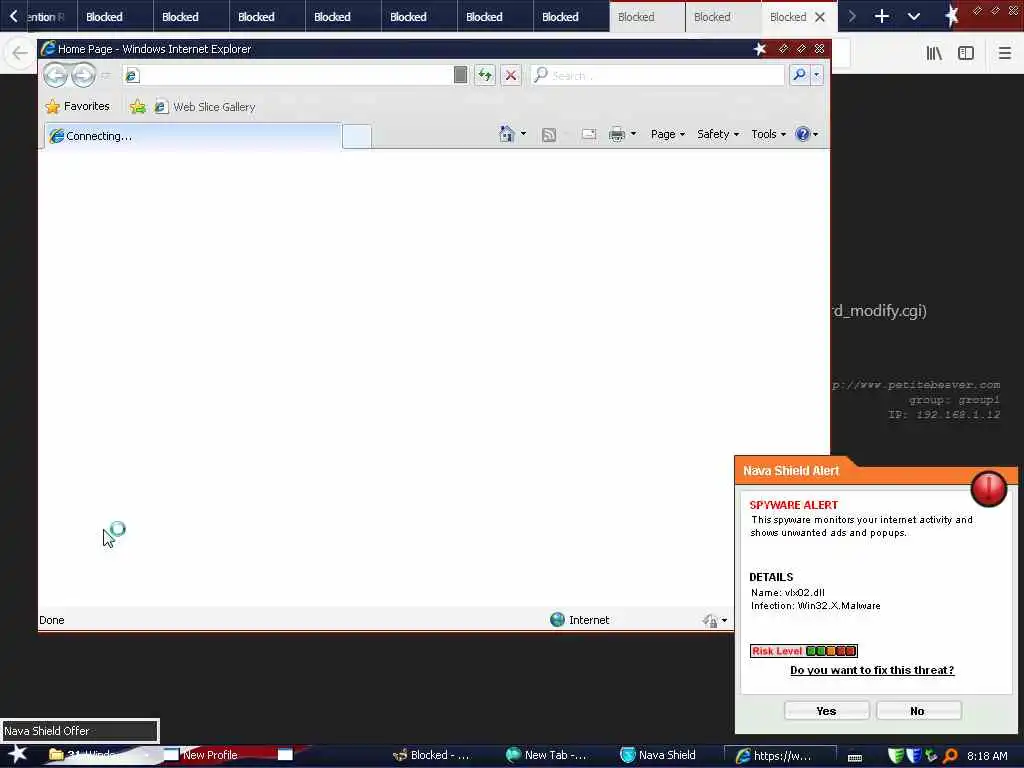
Task: Expand the Print dropdown arrow
Action: (x=633, y=134)
